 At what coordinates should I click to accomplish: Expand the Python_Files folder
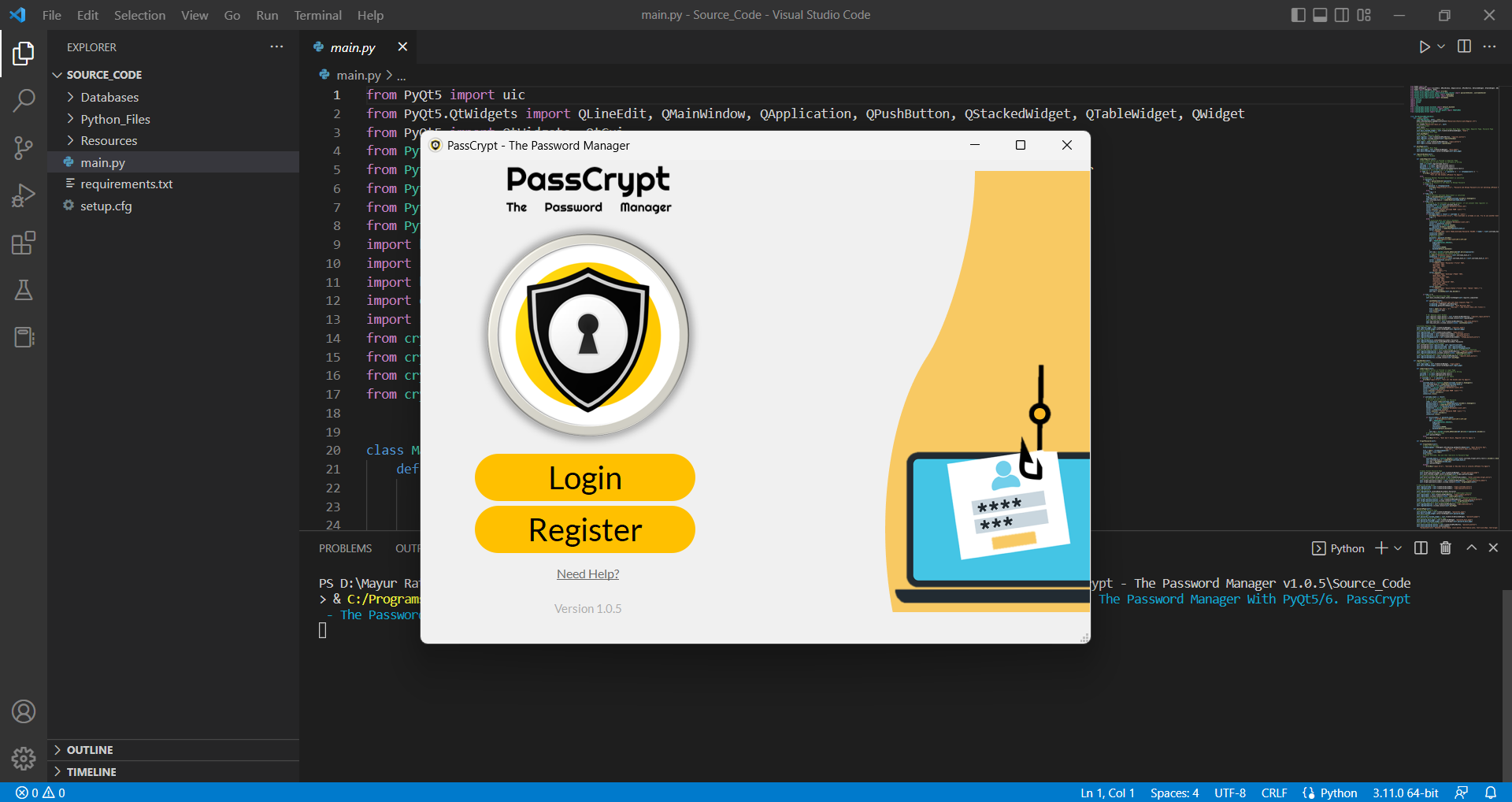(115, 119)
